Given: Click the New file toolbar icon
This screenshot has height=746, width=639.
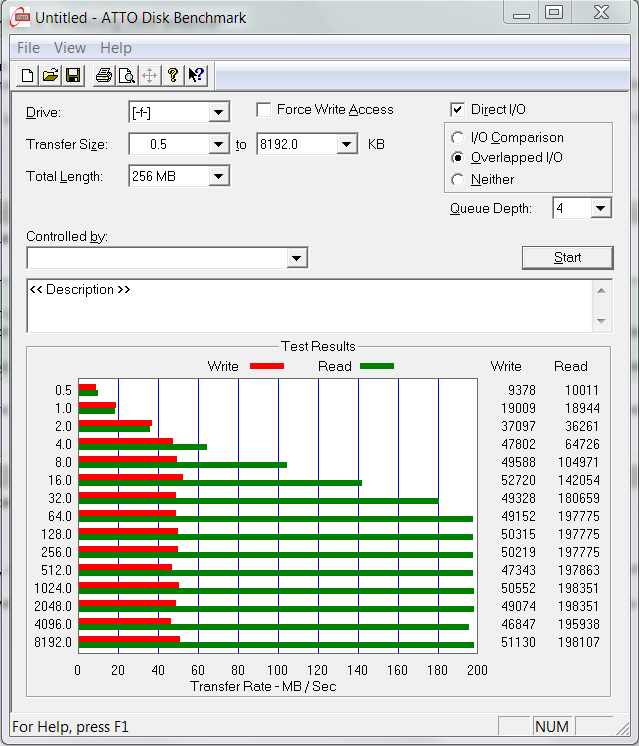Looking at the screenshot, I should (28, 75).
